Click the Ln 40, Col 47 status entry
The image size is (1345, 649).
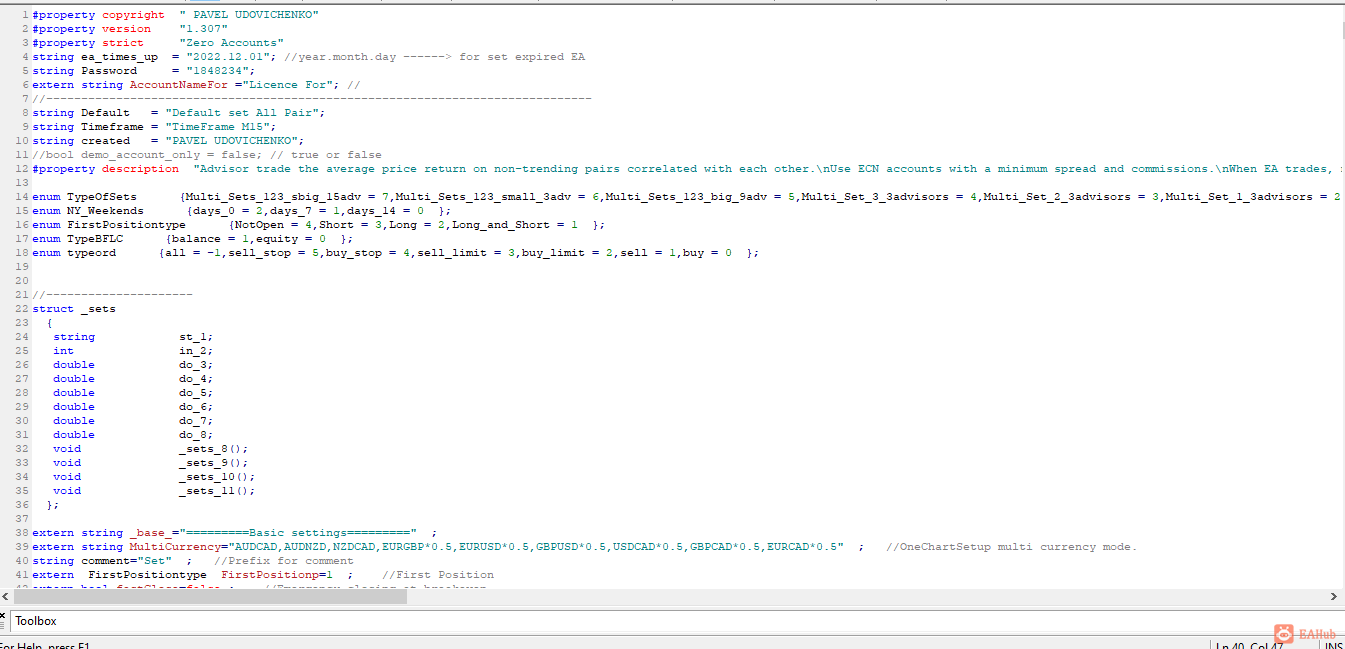click(1250, 645)
